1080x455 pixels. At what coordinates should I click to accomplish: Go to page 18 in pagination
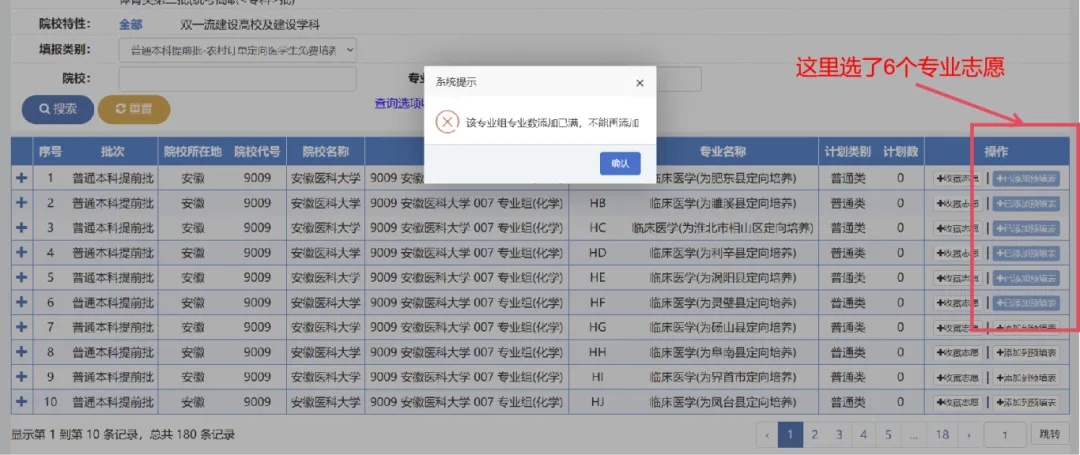pos(942,434)
